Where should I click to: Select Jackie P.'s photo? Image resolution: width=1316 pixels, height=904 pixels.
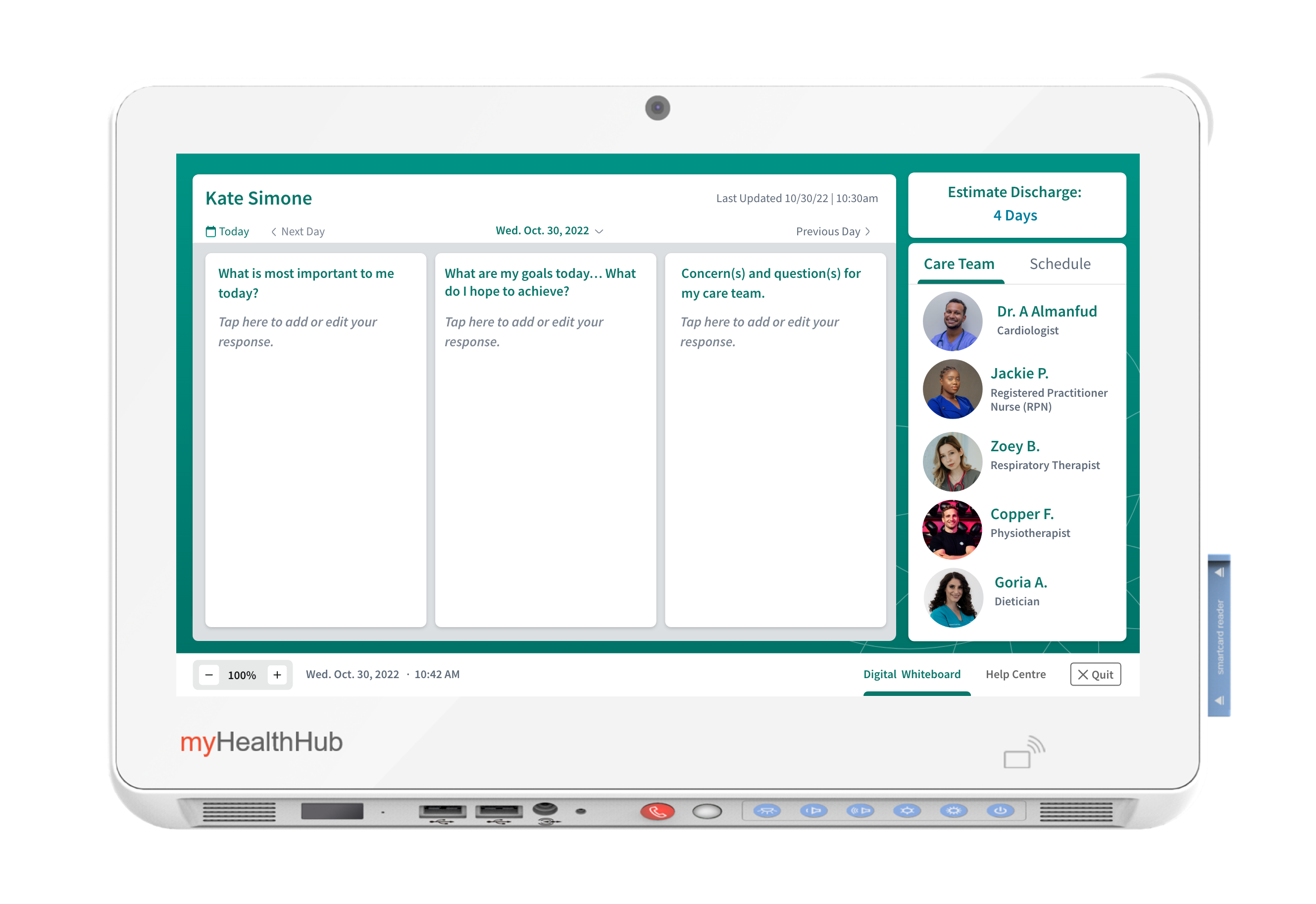[953, 389]
